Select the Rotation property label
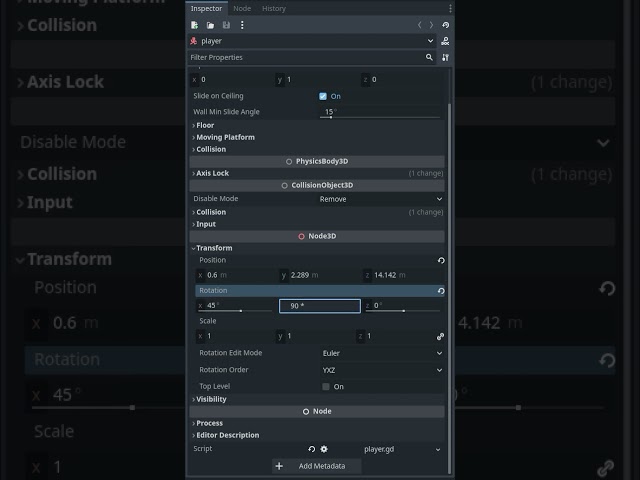 coord(213,291)
